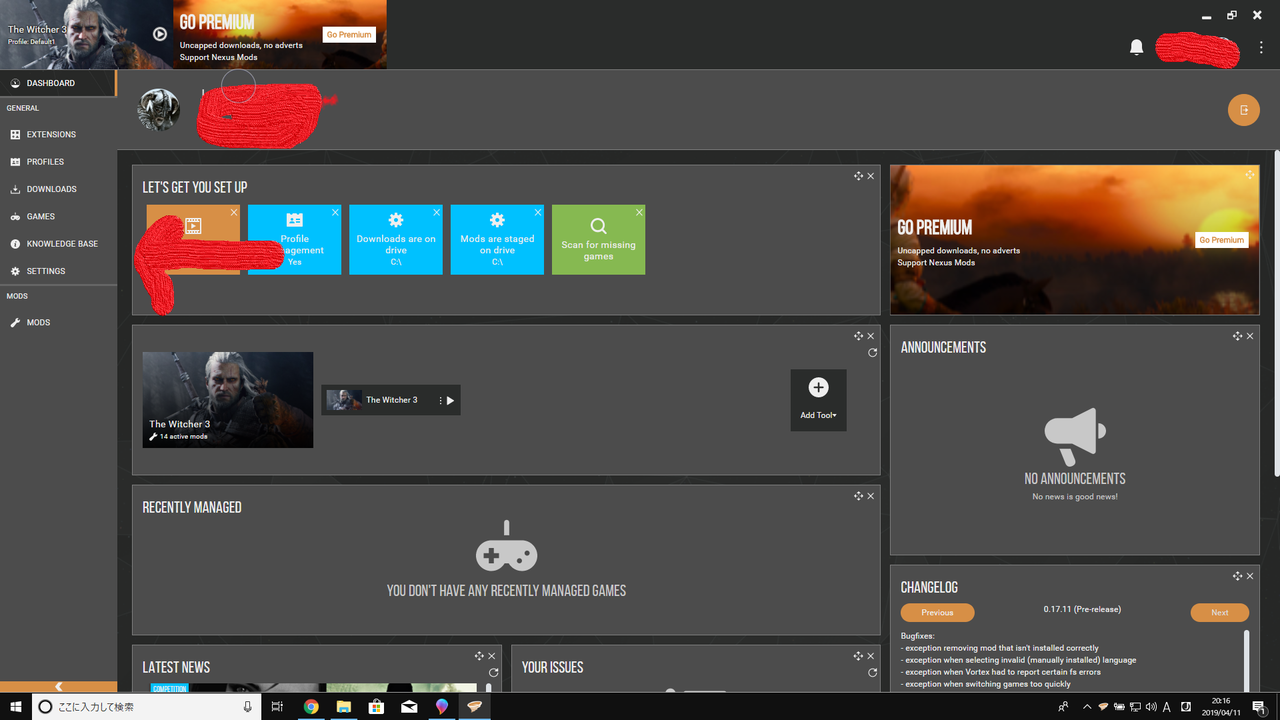This screenshot has height=720, width=1280.
Task: Click the user avatar picture
Action: click(x=159, y=110)
